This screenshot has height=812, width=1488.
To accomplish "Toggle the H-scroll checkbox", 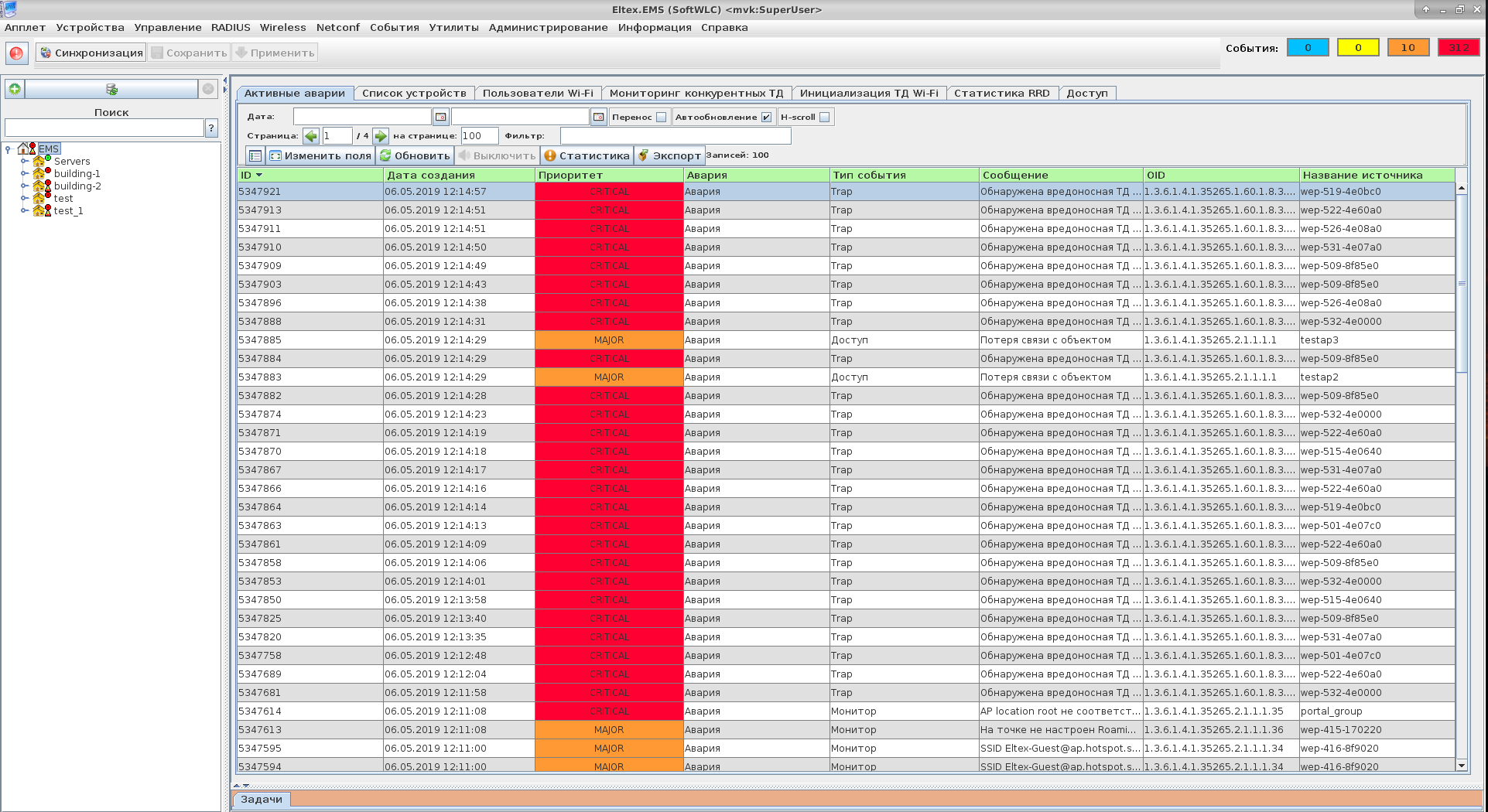I will point(825,118).
